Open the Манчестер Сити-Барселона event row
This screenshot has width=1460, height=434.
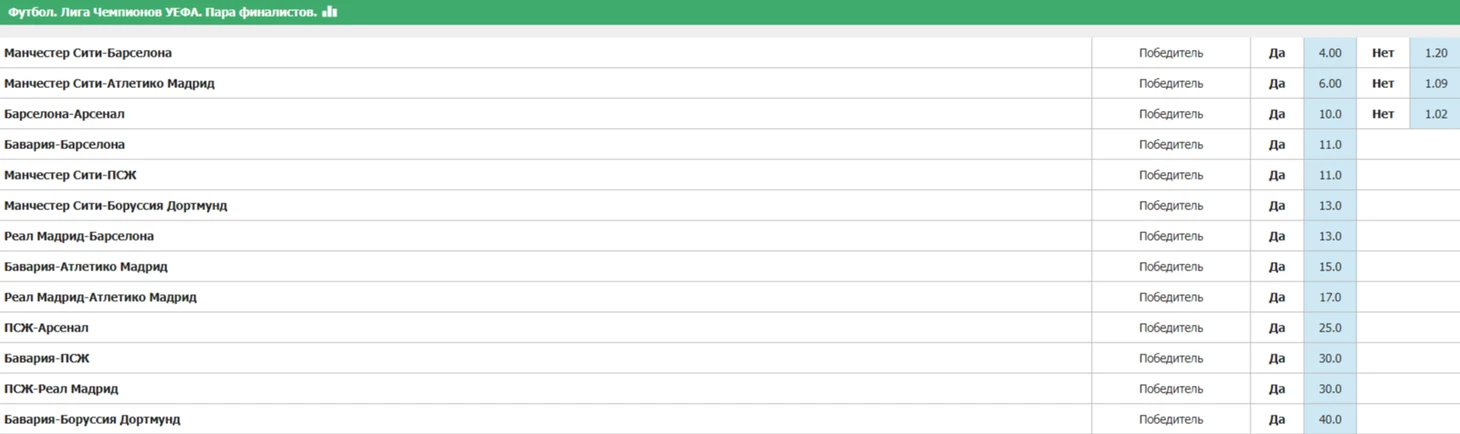[88, 53]
